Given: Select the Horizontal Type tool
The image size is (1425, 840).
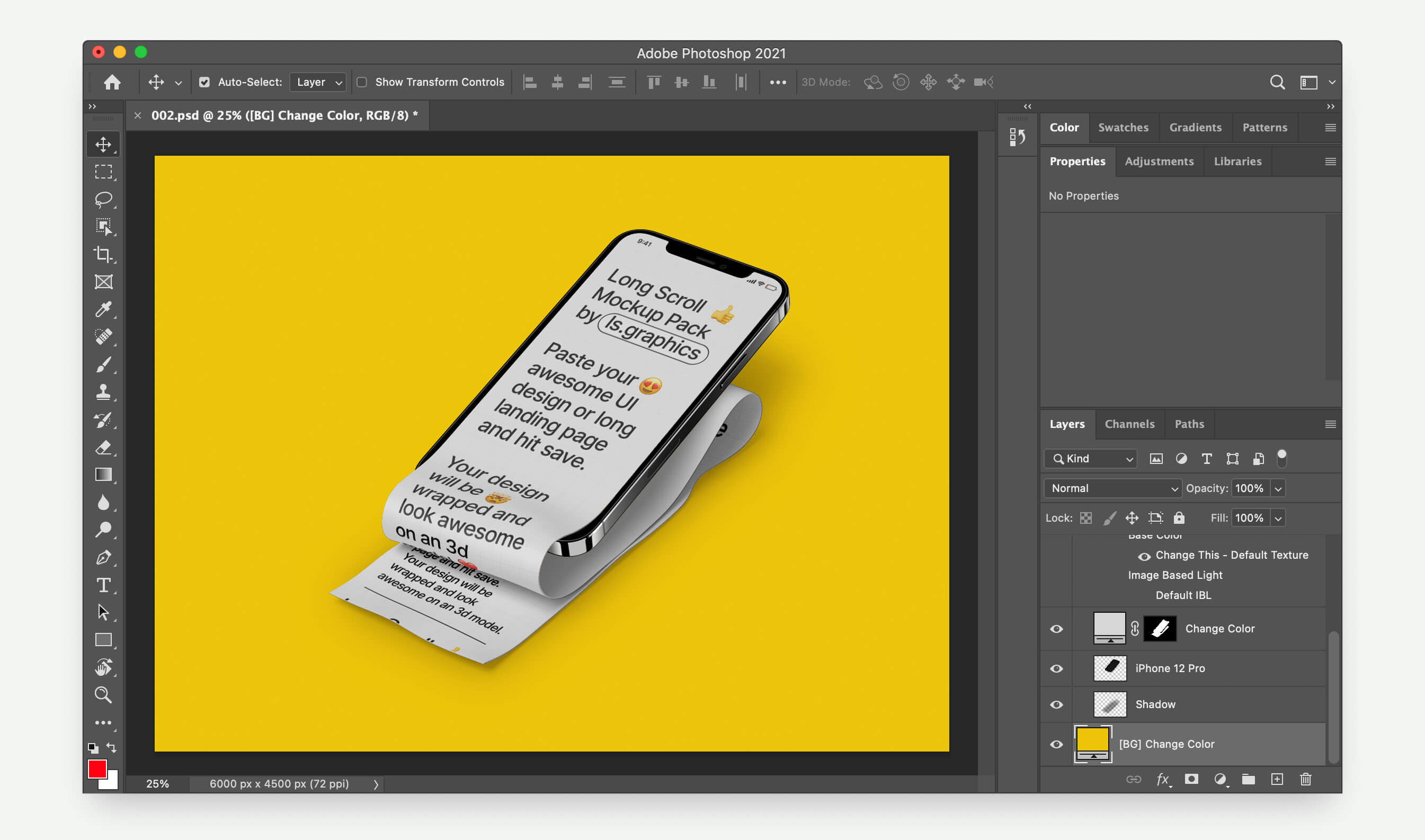Looking at the screenshot, I should 103,585.
